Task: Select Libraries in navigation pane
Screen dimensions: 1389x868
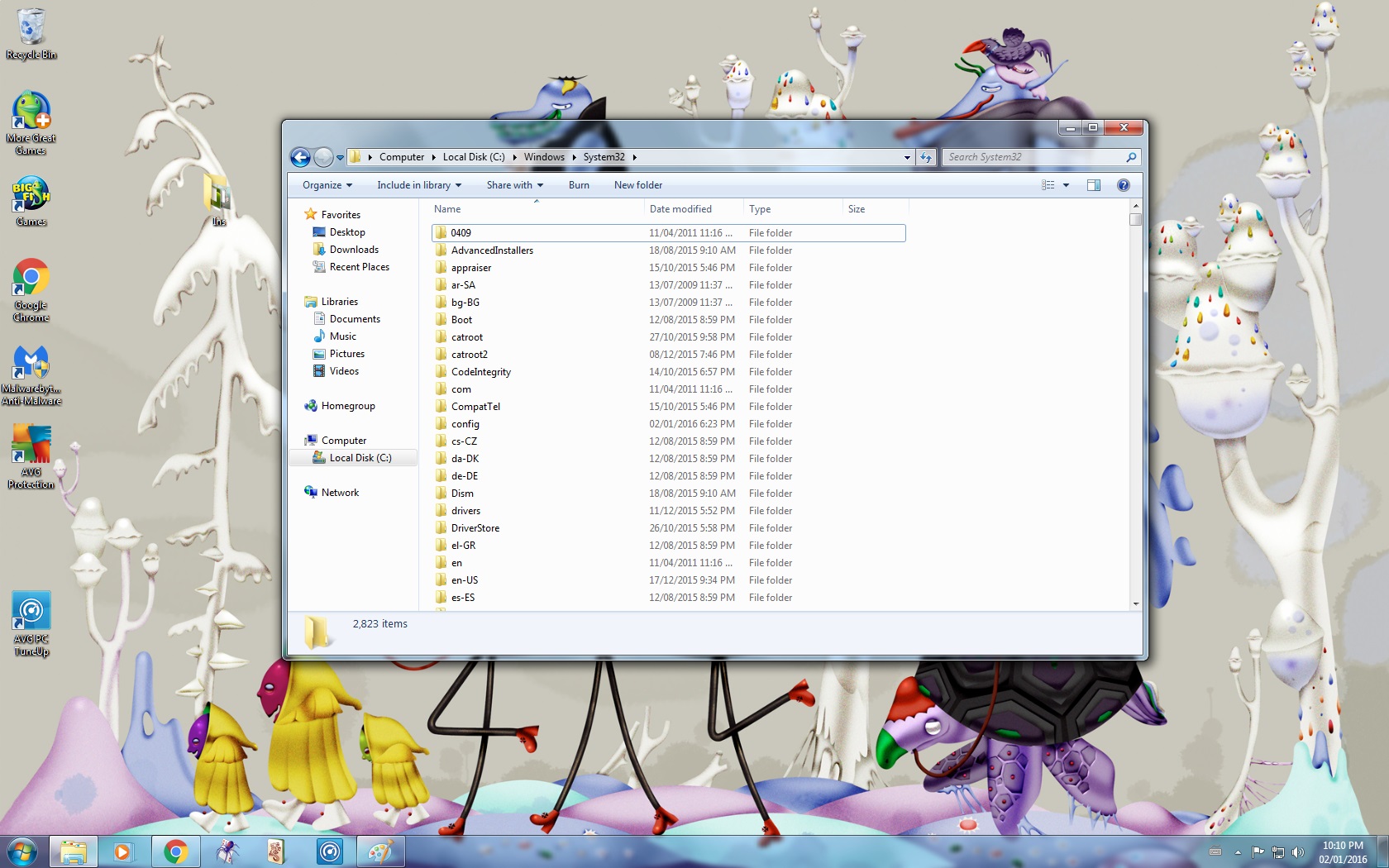Action: [x=340, y=302]
